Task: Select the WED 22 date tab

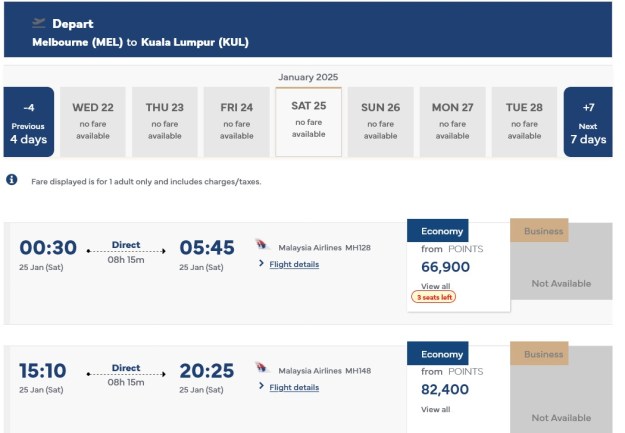Action: (x=93, y=122)
